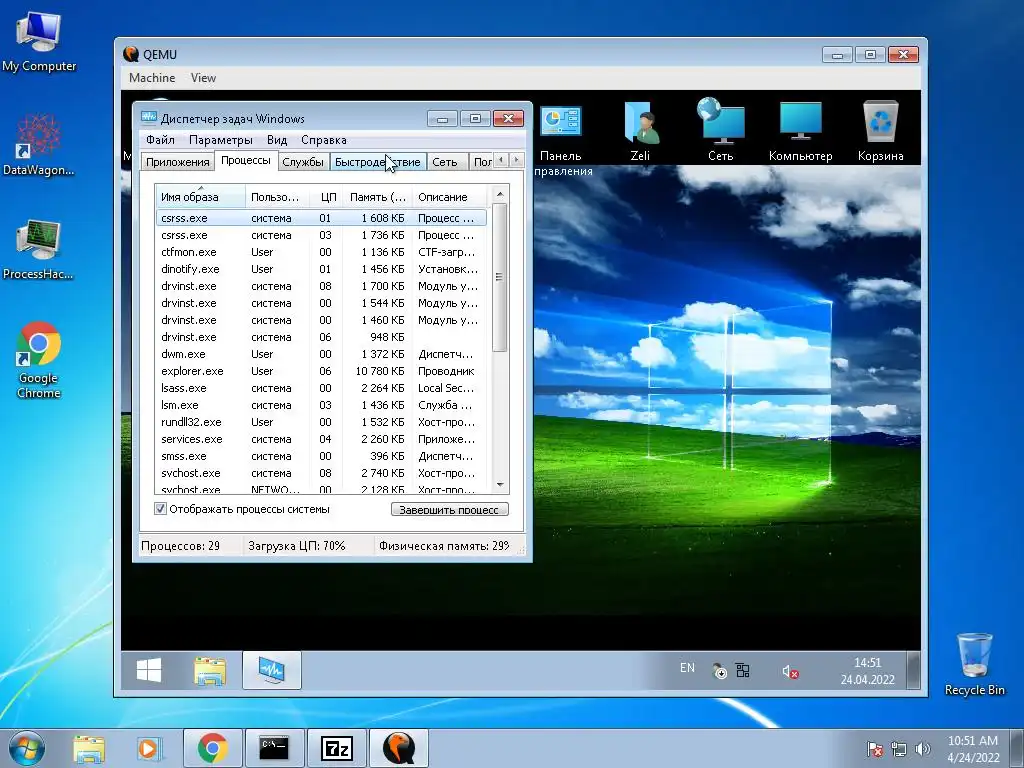Open My Computer desktop icon

click(39, 41)
